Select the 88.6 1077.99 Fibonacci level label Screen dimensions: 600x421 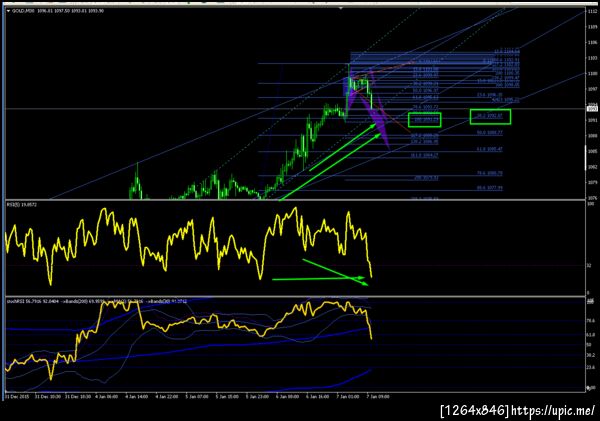pos(490,188)
